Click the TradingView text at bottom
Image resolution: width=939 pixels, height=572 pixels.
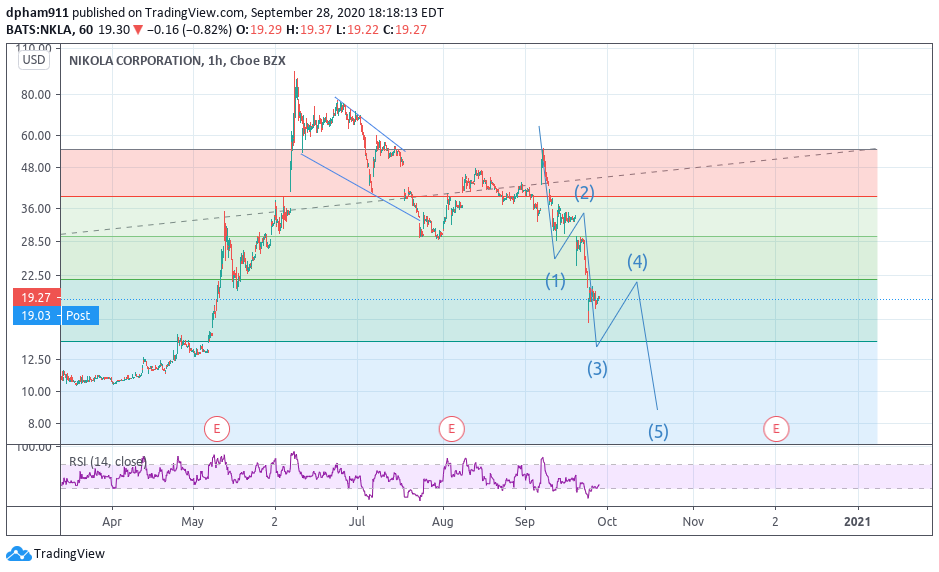(x=69, y=553)
